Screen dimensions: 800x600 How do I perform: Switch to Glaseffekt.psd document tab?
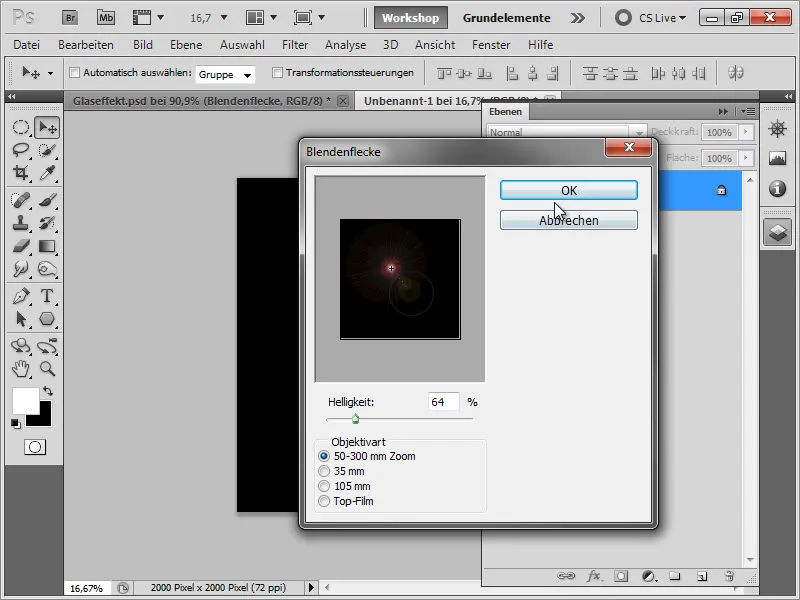pos(202,101)
